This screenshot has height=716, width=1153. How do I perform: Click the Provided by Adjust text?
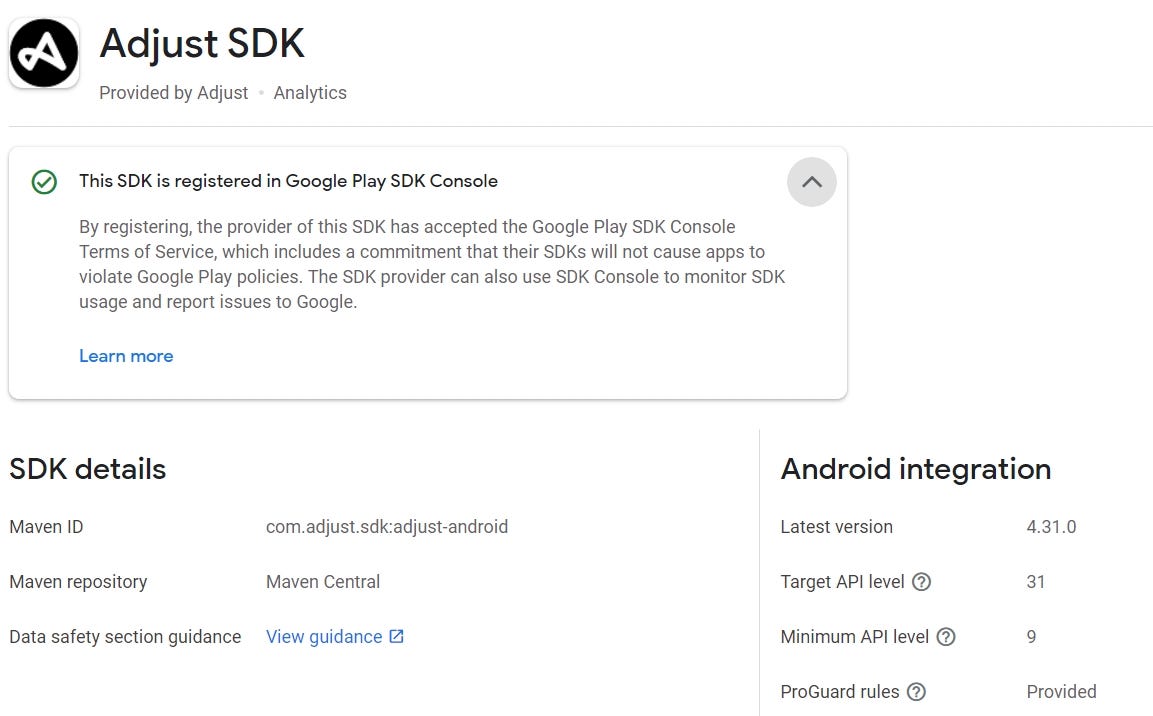coord(173,92)
